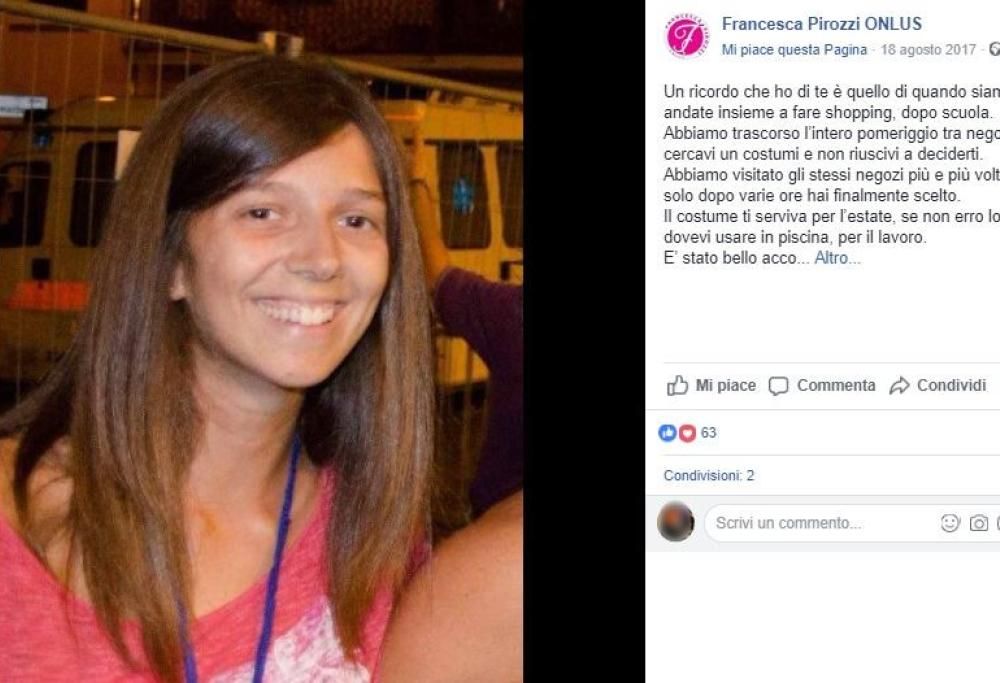Click the thumbs-up Mi piace icon

coord(677,386)
